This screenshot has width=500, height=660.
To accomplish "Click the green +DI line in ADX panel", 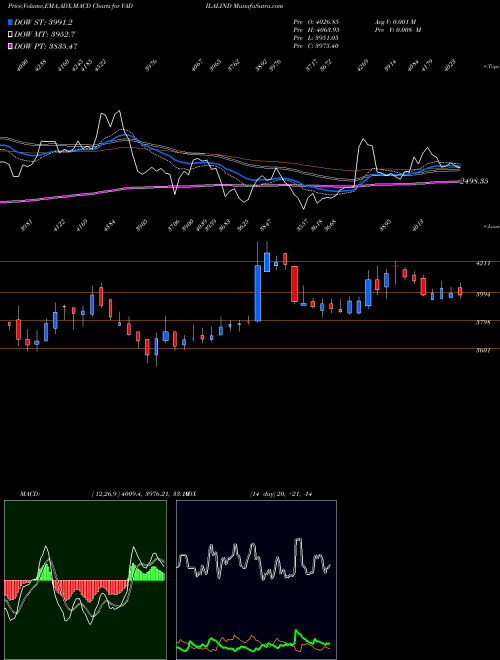I will 253,642.
